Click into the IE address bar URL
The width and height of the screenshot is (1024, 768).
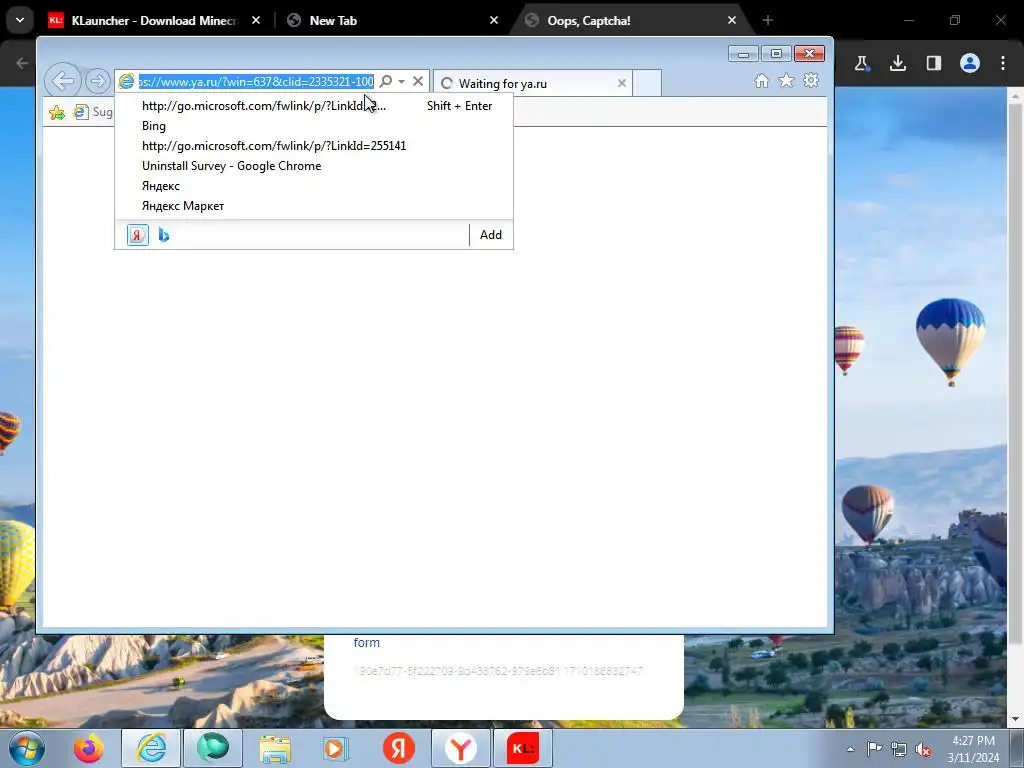(x=255, y=81)
